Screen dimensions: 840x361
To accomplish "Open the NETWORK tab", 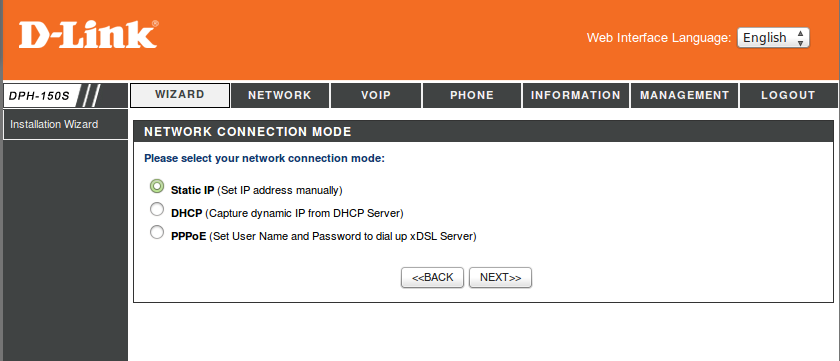I will [x=280, y=95].
